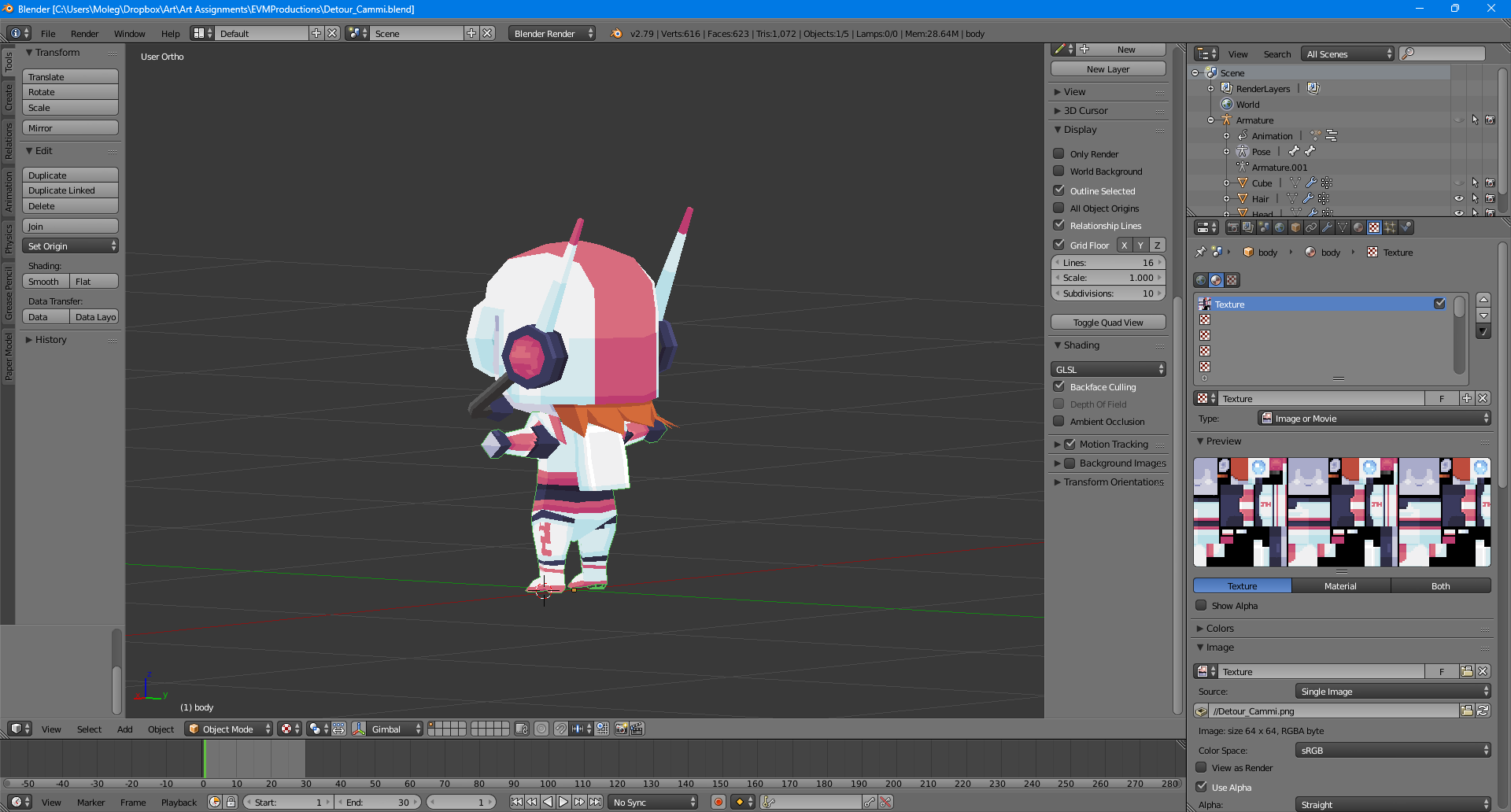Open the Constraints properties tab (chain link)
The height and width of the screenshot is (812, 1511).
1311,227
